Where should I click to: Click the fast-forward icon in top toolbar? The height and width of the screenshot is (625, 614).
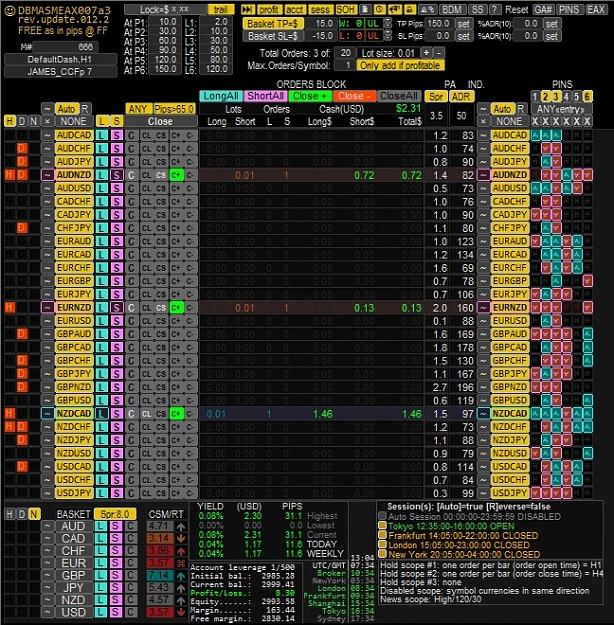point(248,9)
